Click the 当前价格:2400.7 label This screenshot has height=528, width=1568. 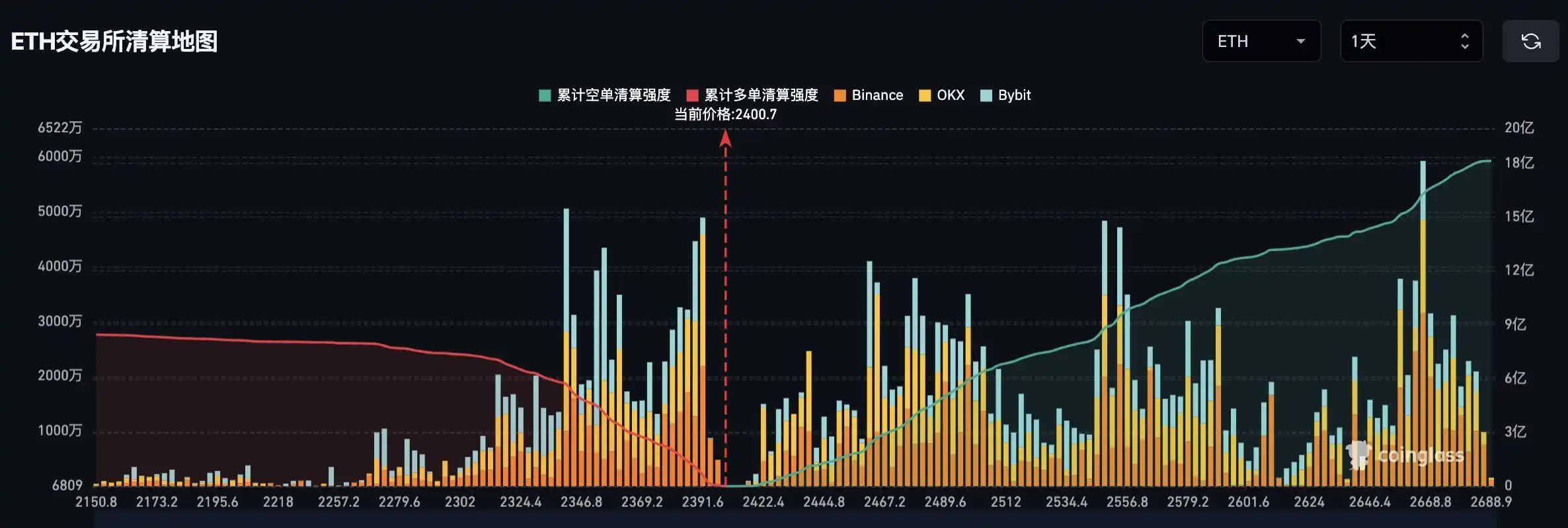point(725,114)
